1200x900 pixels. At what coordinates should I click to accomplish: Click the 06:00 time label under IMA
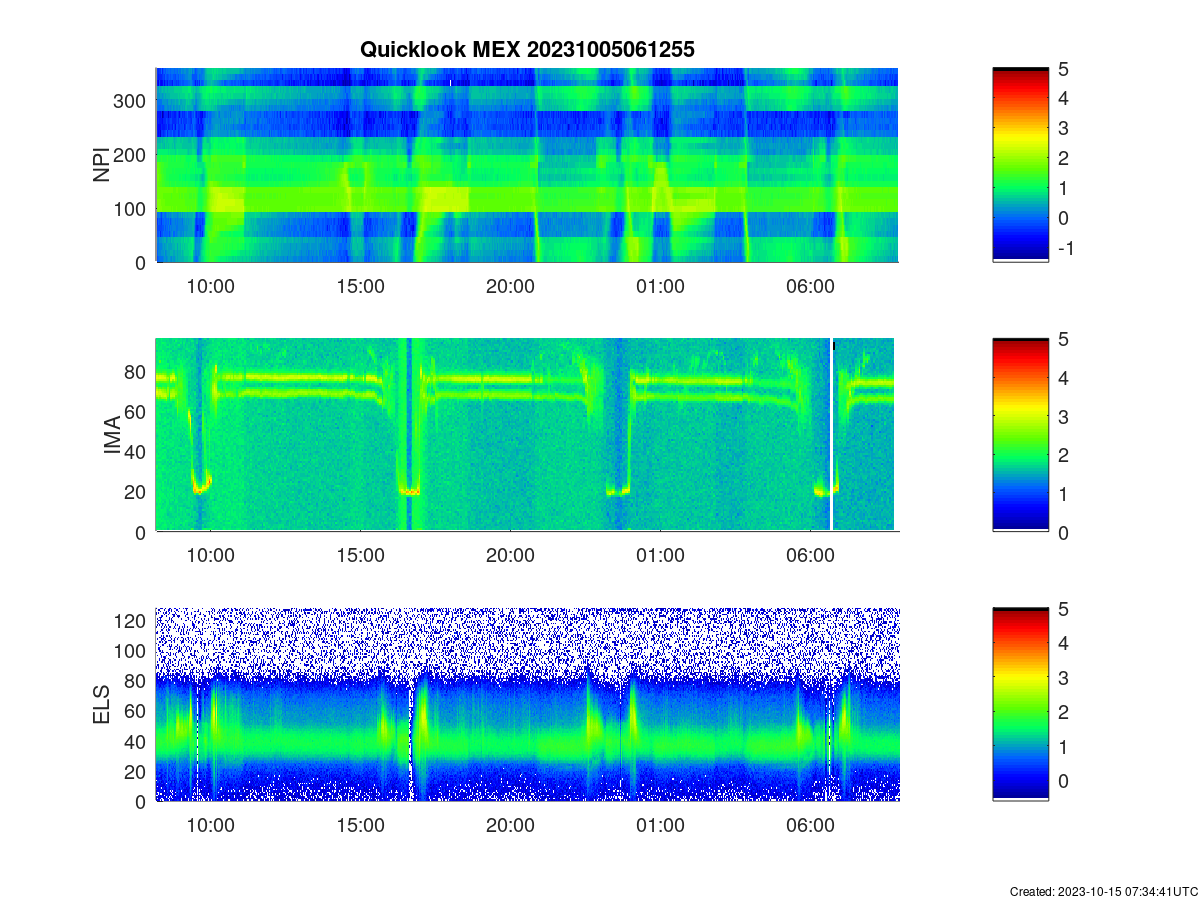pyautogui.click(x=810, y=556)
